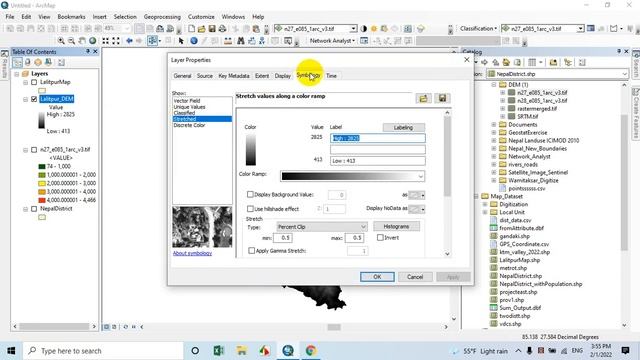This screenshot has height=360, width=640.
Task: Activate the Identify tool
Action: pos(194,41)
